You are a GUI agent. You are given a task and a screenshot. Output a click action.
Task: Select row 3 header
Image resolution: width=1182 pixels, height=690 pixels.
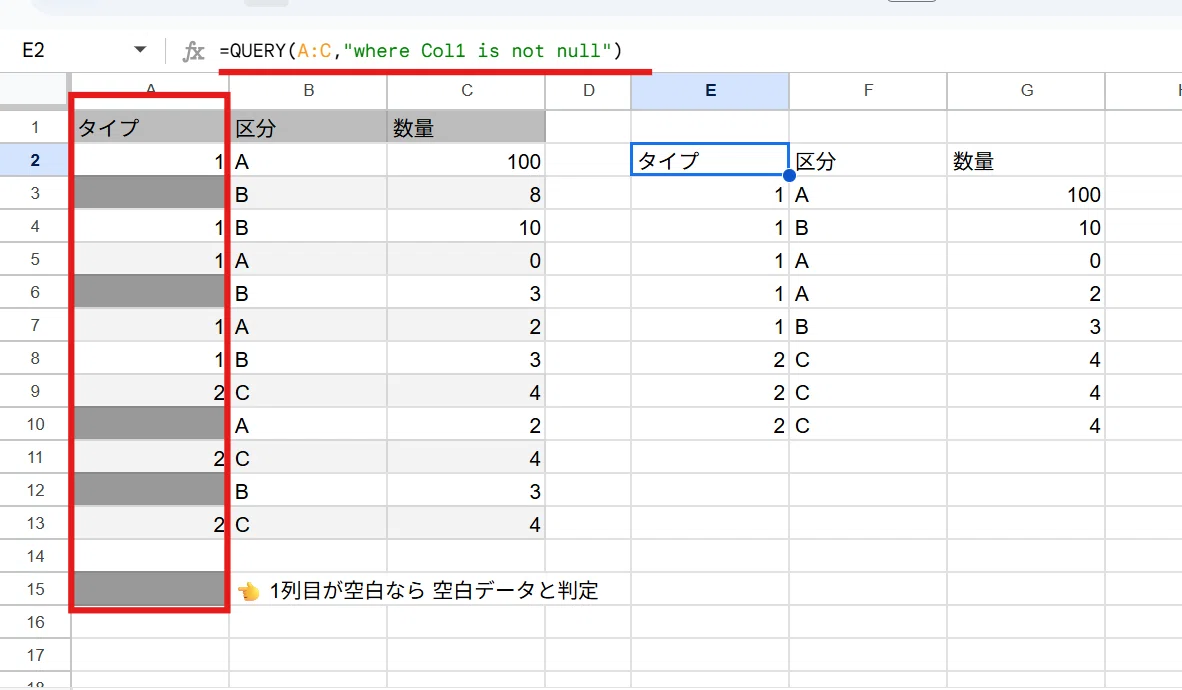pyautogui.click(x=35, y=193)
